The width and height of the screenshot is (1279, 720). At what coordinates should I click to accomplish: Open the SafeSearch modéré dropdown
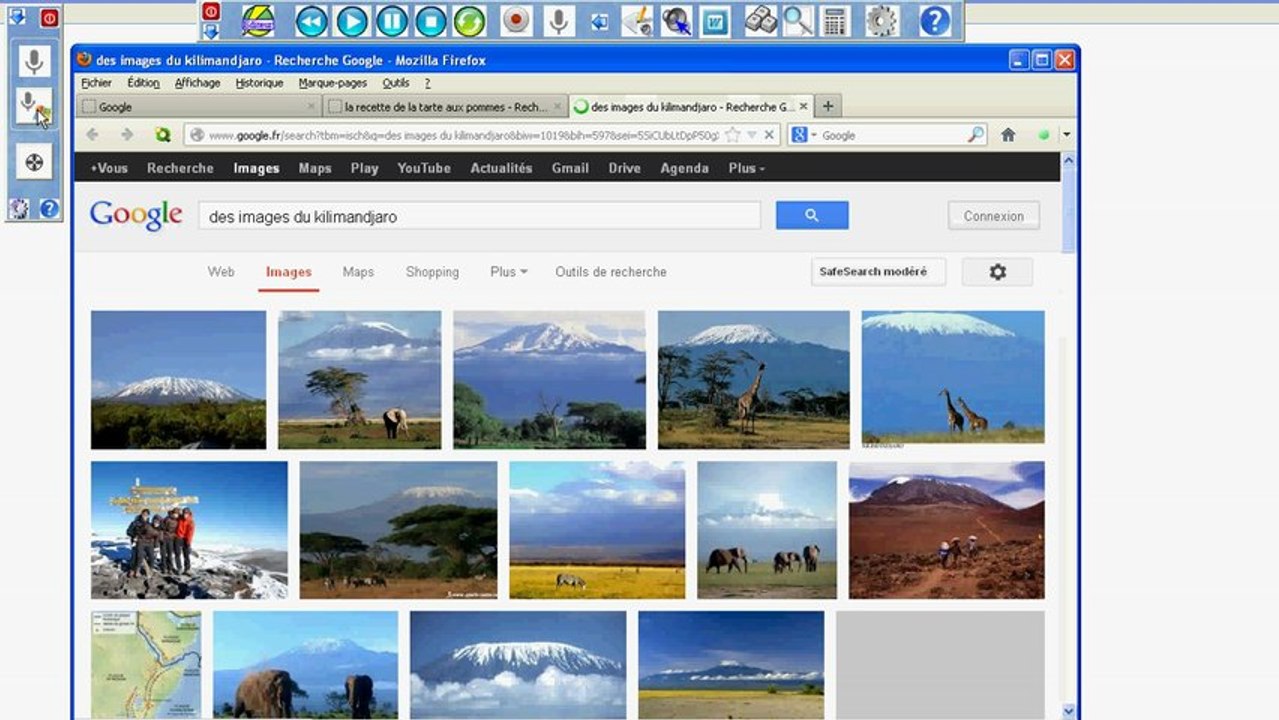[878, 272]
